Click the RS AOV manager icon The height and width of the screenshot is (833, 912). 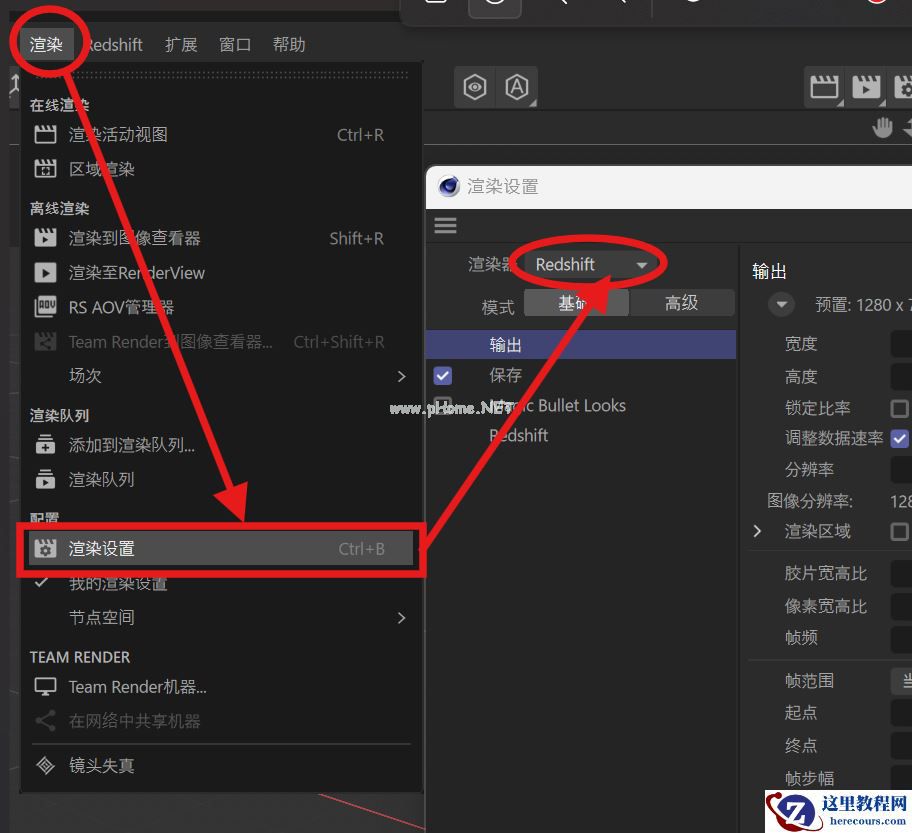[45, 307]
